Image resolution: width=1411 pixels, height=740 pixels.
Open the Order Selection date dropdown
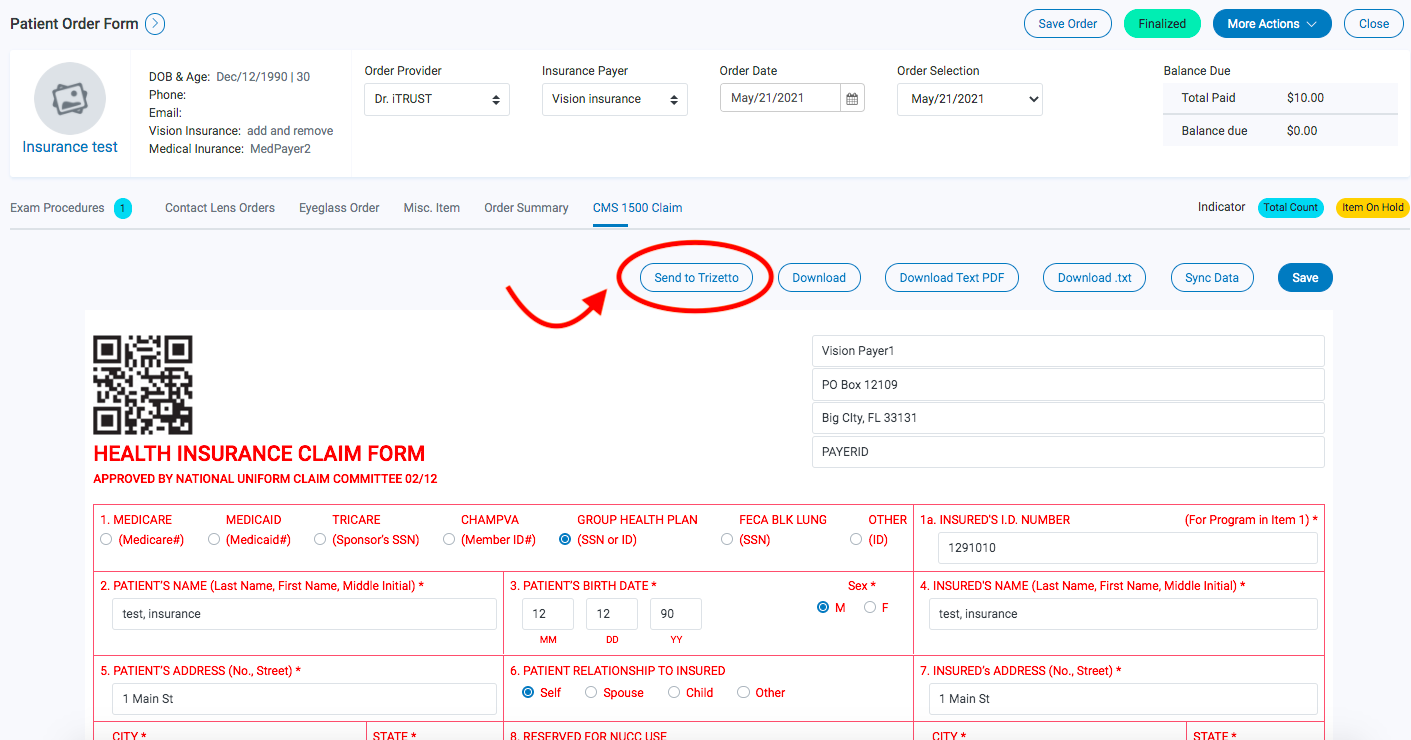pyautogui.click(x=969, y=99)
